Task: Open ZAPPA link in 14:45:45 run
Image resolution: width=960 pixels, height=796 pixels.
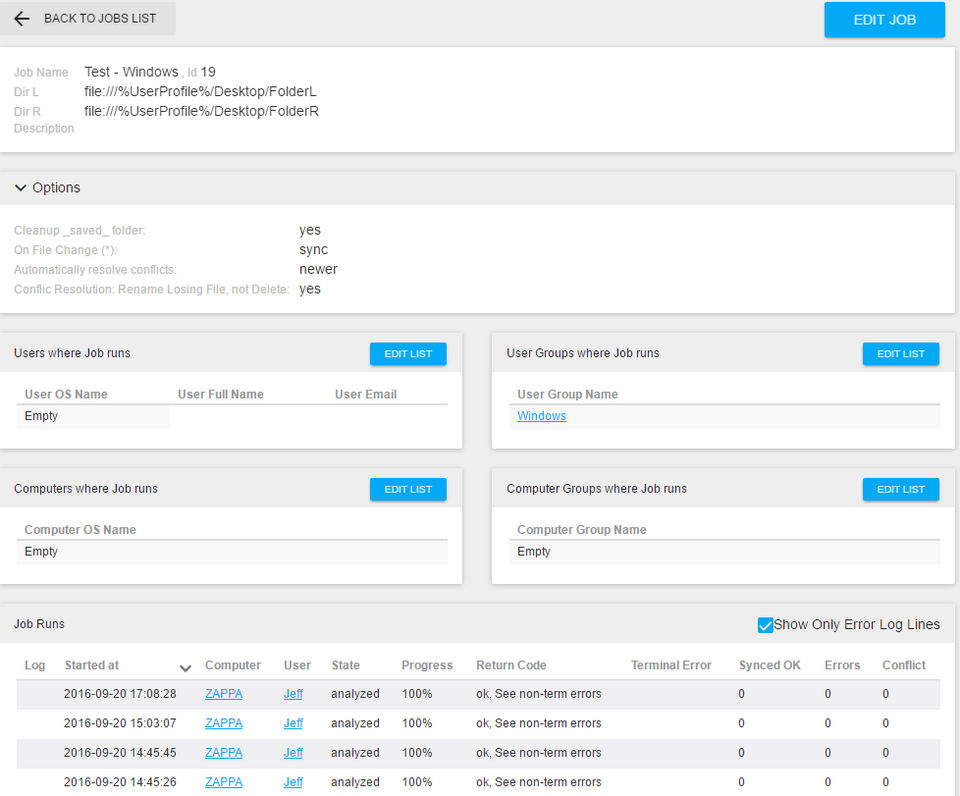Action: coord(223,753)
